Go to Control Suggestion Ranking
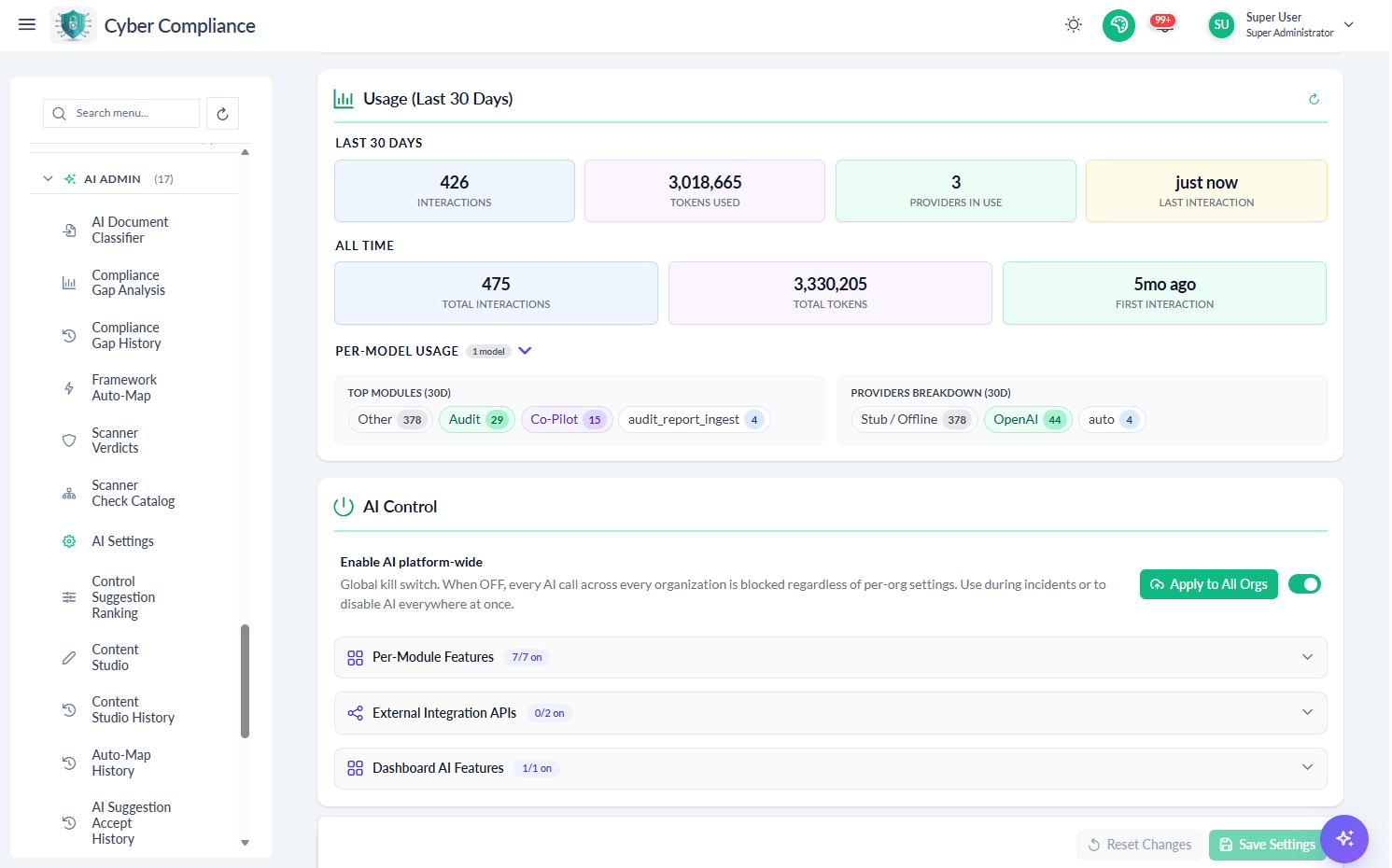1392x868 pixels. (x=123, y=597)
